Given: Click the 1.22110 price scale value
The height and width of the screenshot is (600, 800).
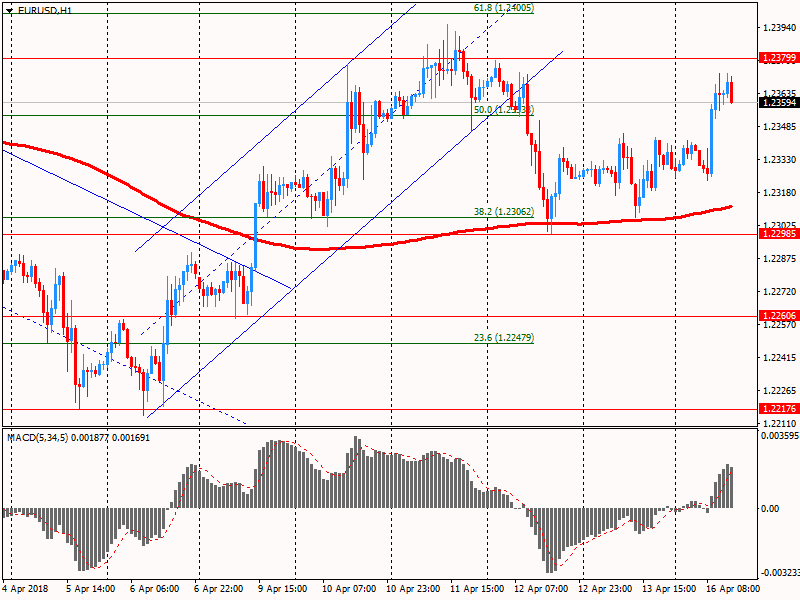Looking at the screenshot, I should (780, 423).
